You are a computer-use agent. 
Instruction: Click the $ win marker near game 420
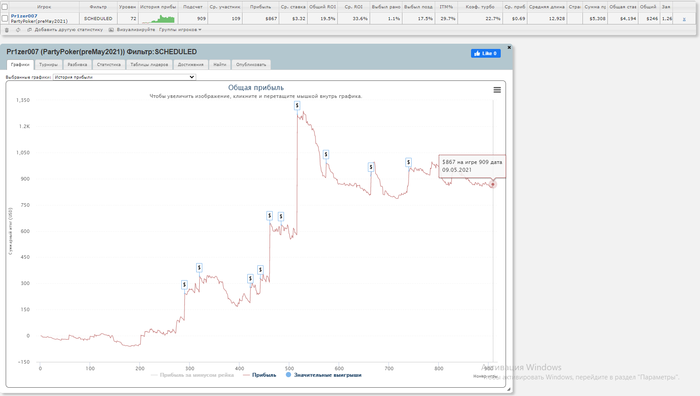click(250, 279)
